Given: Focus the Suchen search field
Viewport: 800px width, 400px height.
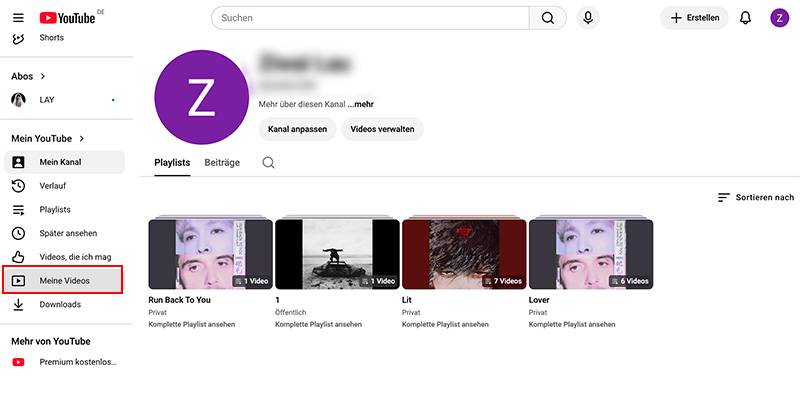Looking at the screenshot, I should (370, 18).
